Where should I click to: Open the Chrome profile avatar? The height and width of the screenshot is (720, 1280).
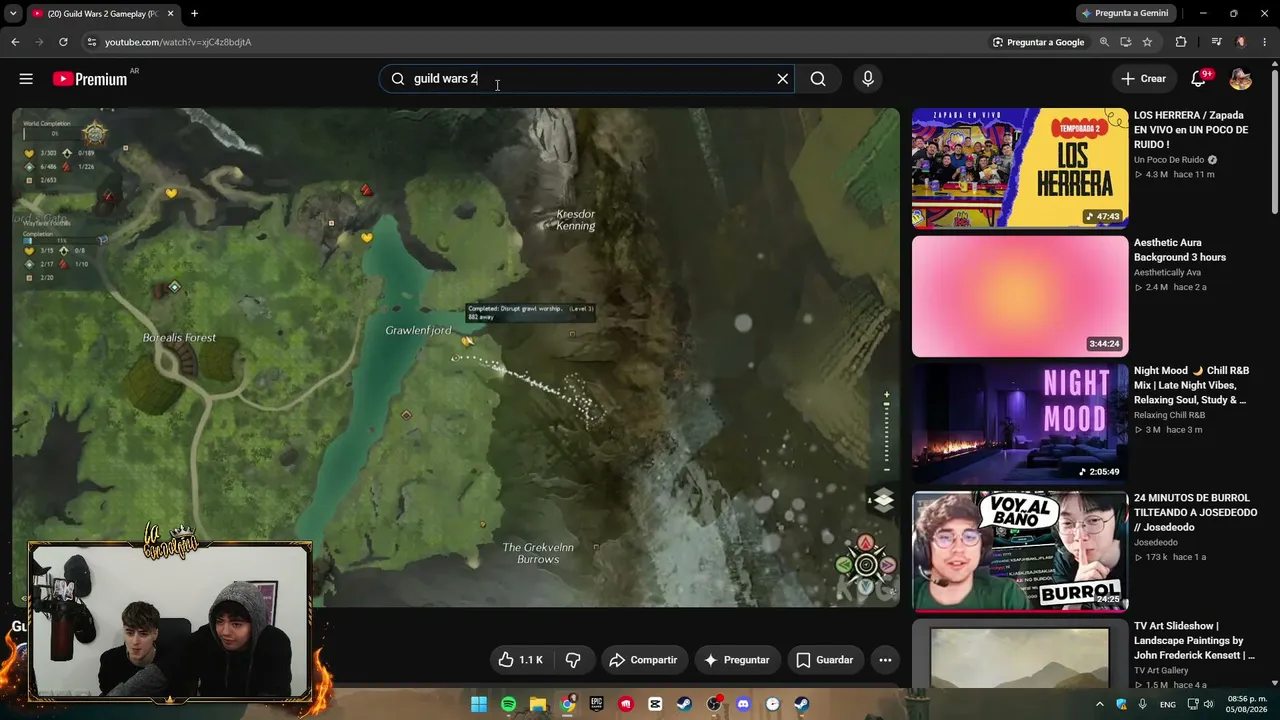point(1241,42)
